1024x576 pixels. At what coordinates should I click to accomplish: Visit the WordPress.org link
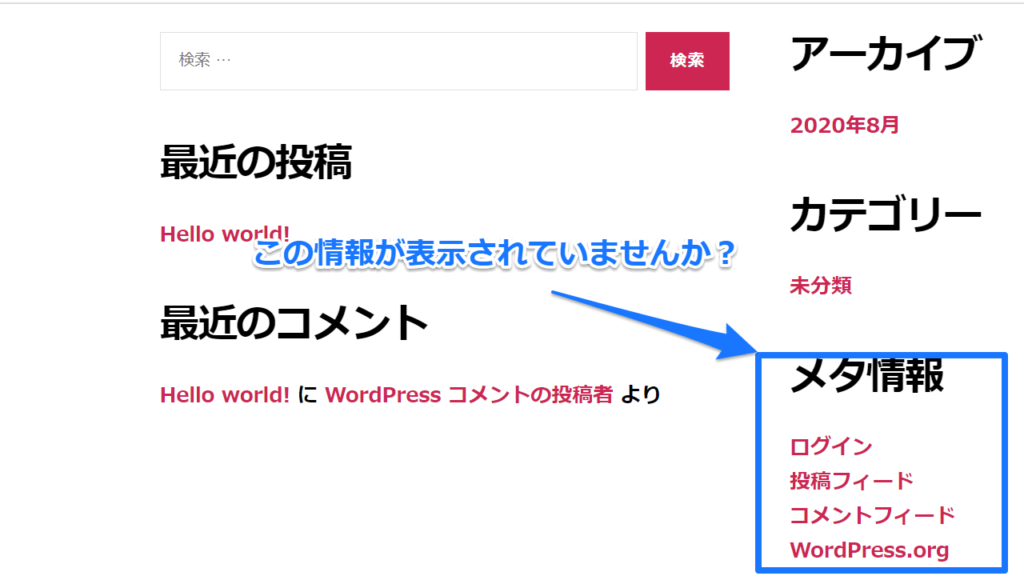pos(868,550)
